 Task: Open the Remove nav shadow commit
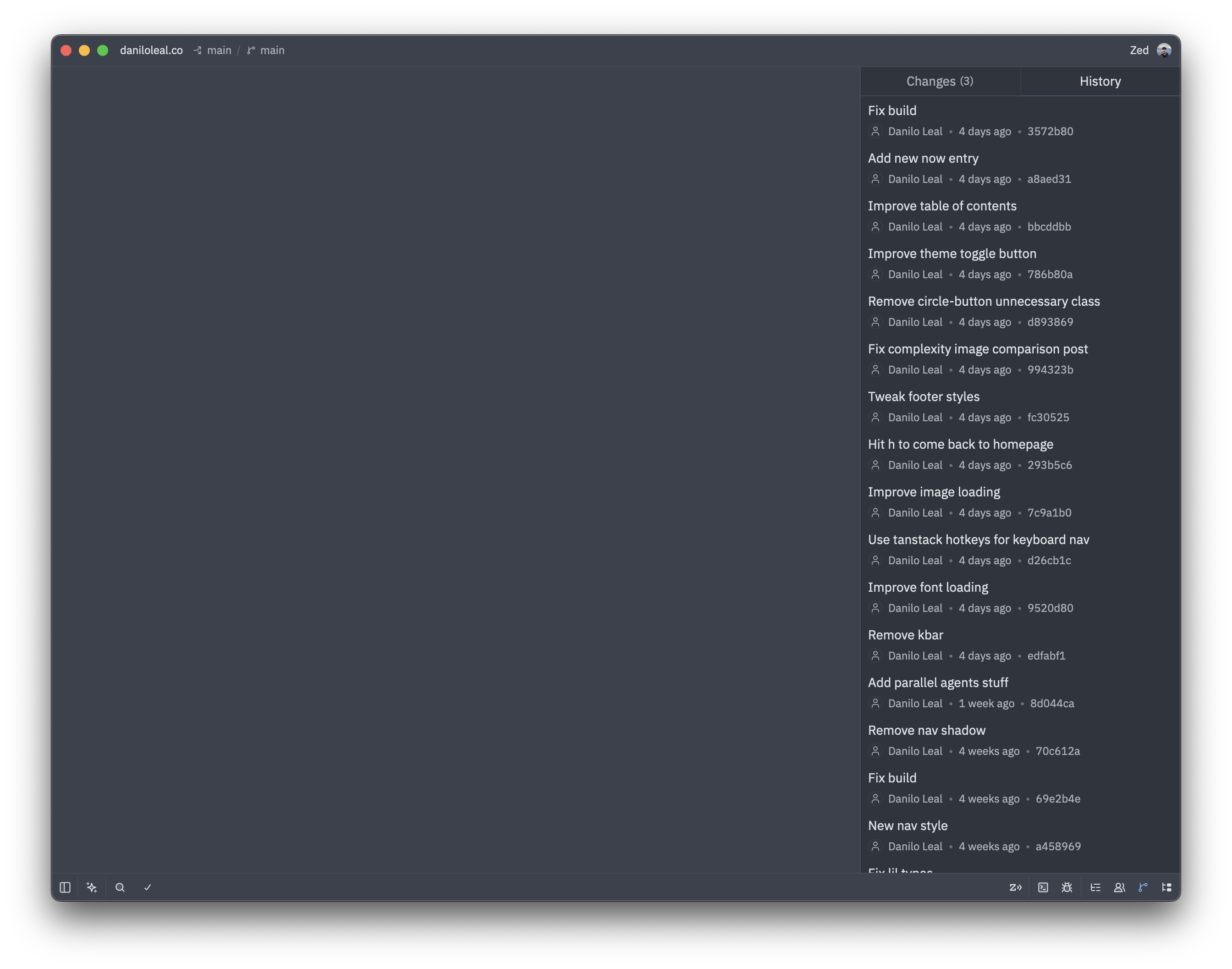(x=1020, y=740)
